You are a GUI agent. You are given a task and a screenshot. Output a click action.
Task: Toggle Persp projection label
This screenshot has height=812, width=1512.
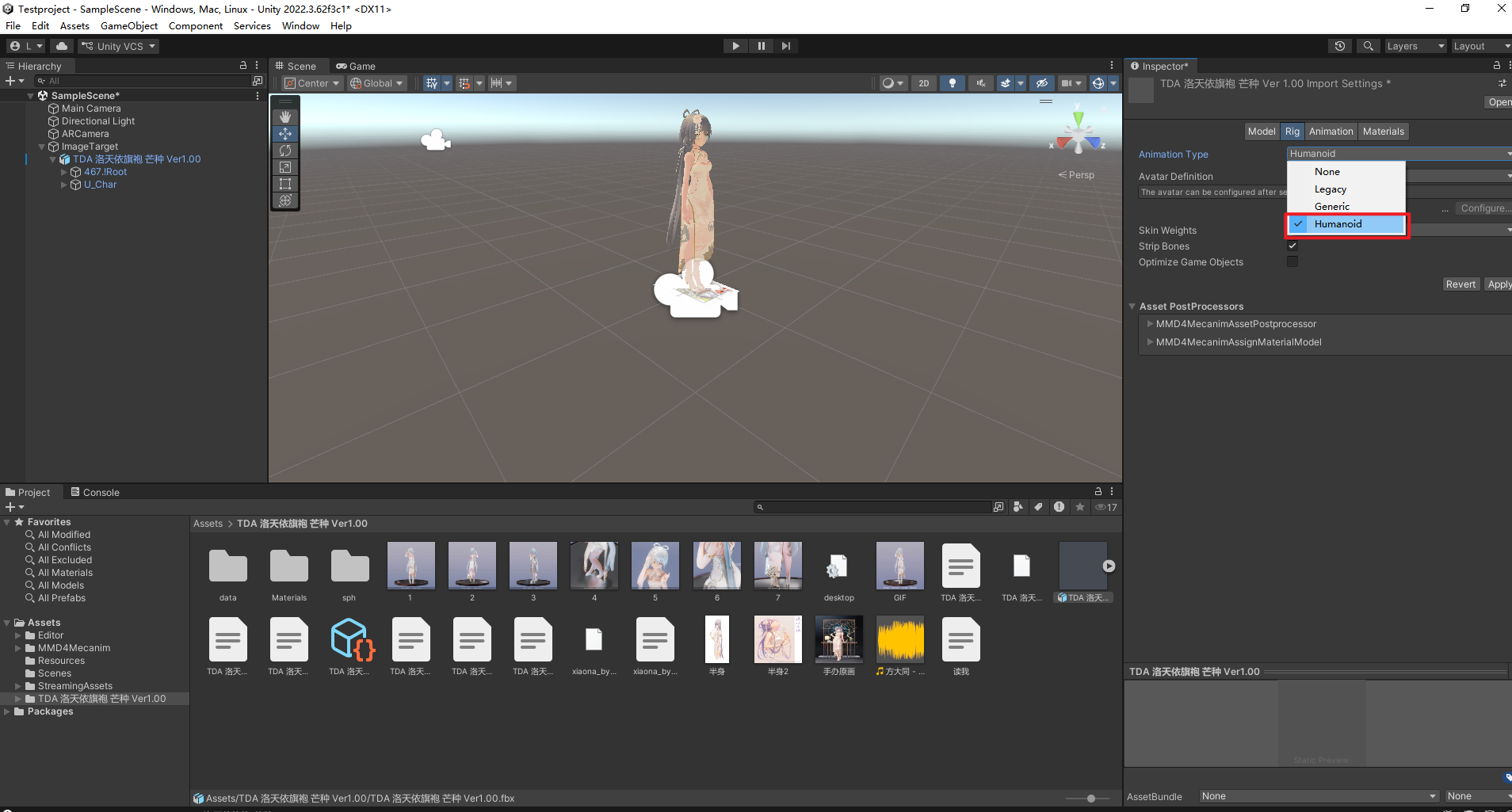[1076, 175]
